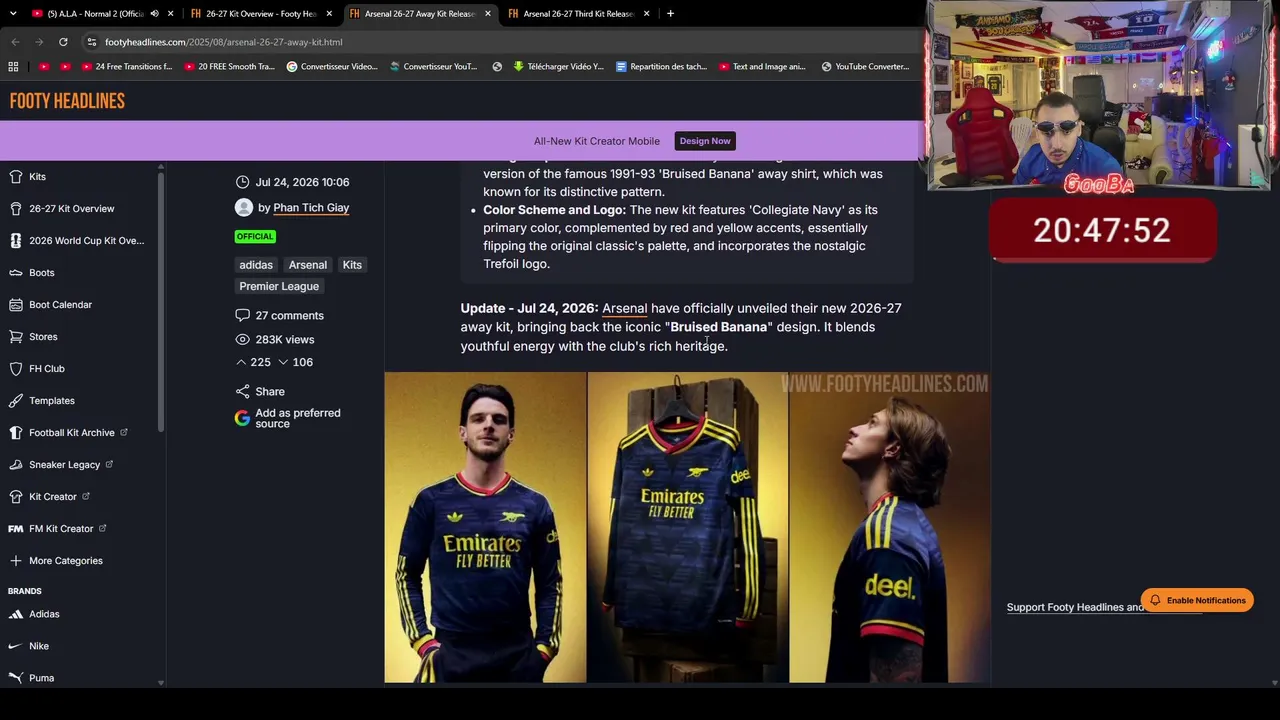Screen dimensions: 1280x720
Task: Mute the A.L.A tab audio speaker icon
Action: click(154, 14)
